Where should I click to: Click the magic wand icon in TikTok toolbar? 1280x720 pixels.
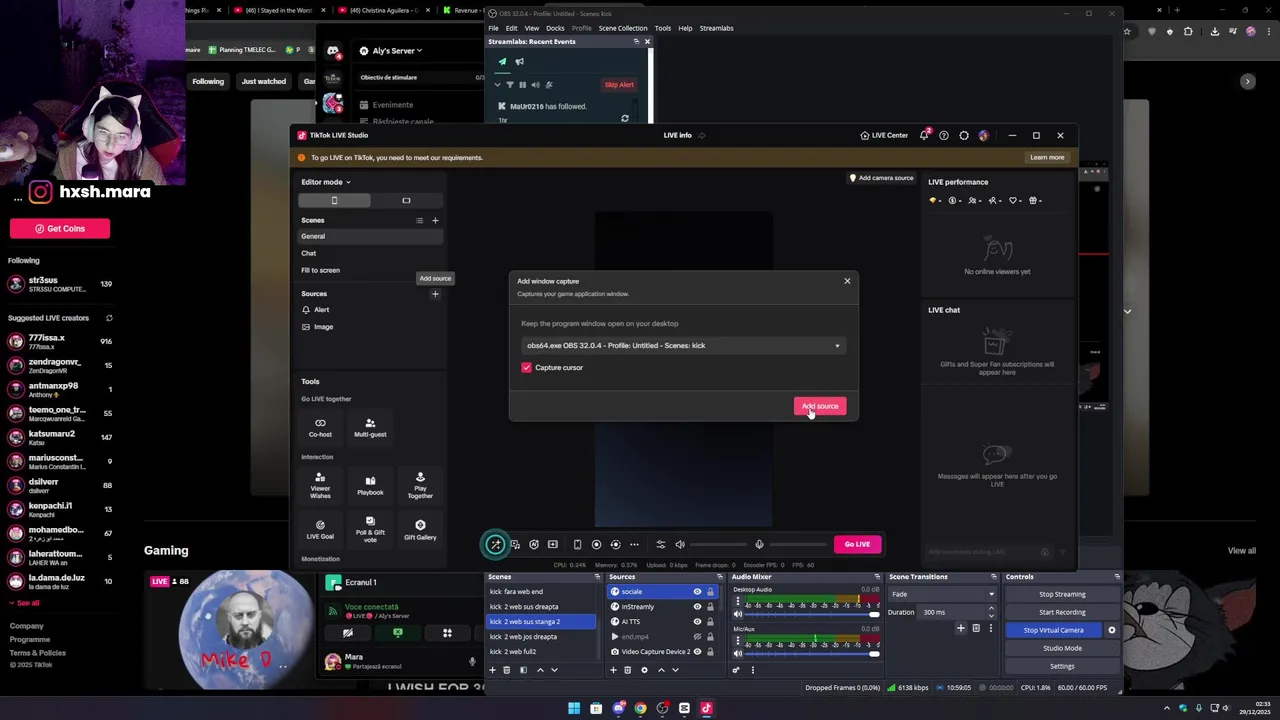coord(495,544)
